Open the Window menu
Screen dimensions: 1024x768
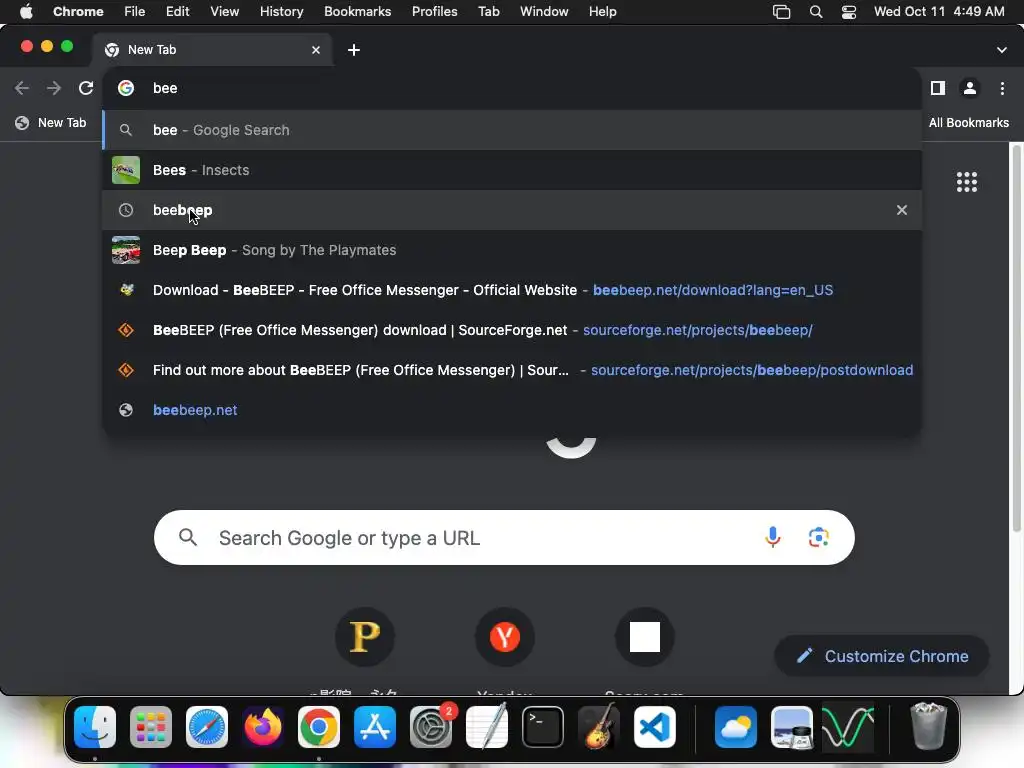coord(544,12)
